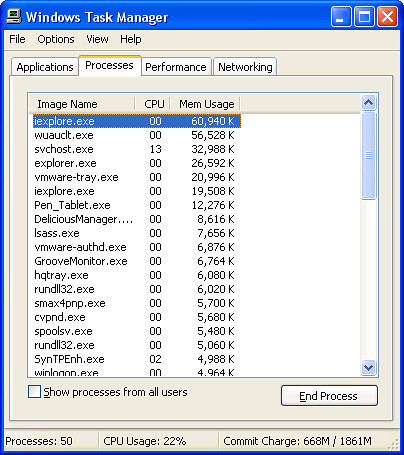Click the 26,592 K memory value
This screenshot has height=455, width=404.
213,163
